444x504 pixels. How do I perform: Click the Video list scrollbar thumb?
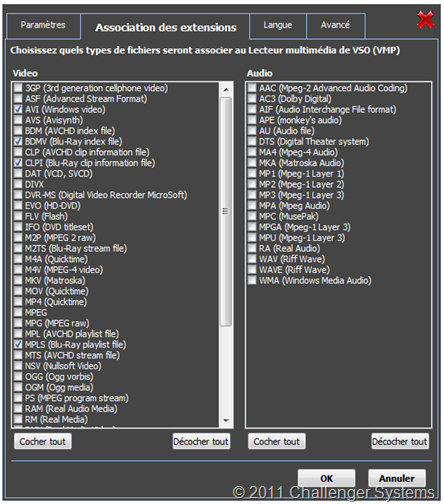226,211
